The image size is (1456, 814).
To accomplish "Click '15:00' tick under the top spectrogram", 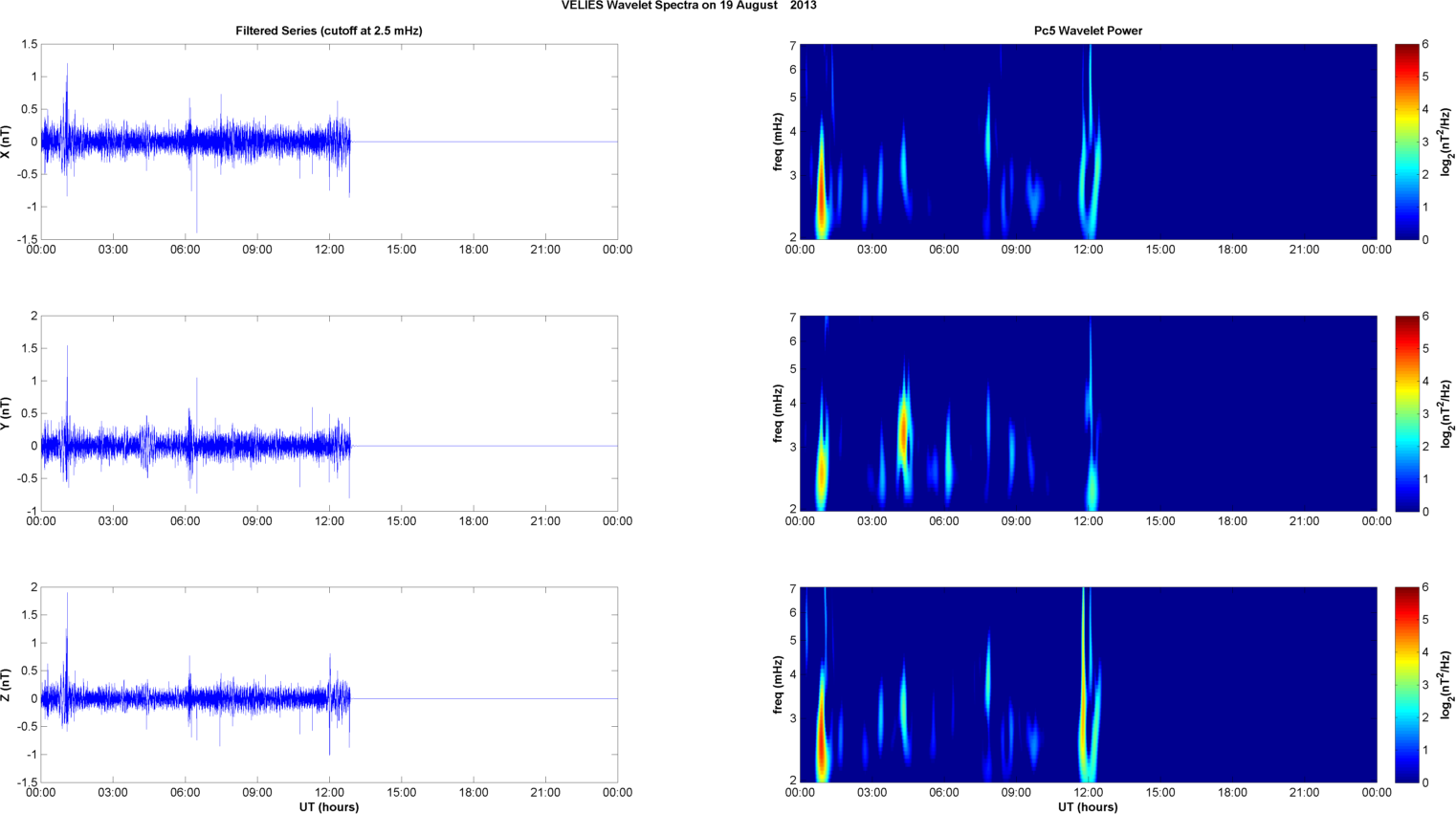I will point(1160,250).
